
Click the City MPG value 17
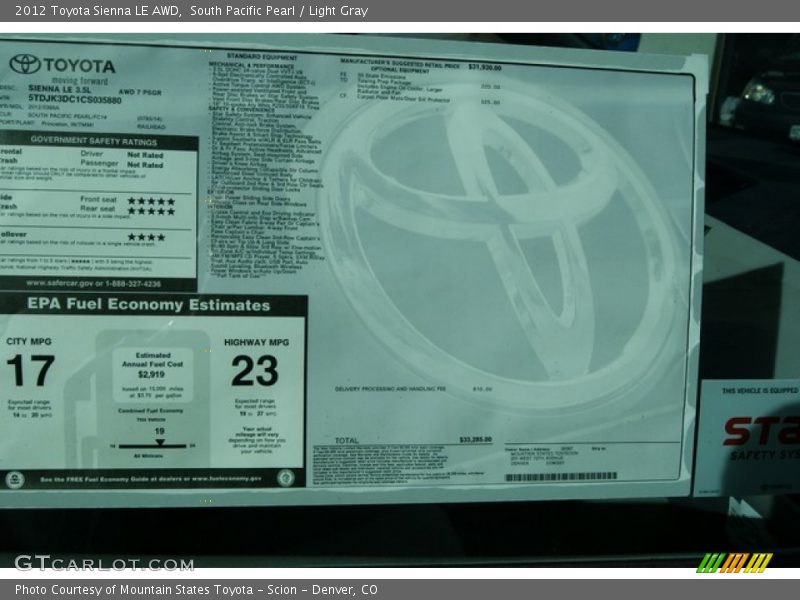click(30, 372)
